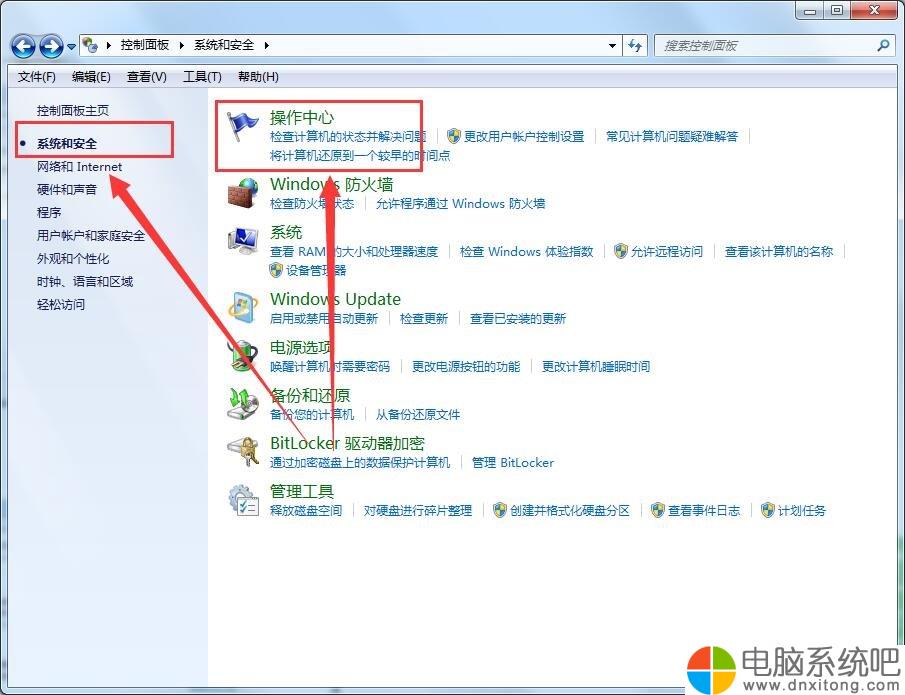Viewport: 905px width, 695px height.
Task: Click 允许远程访问 link
Action: (x=667, y=252)
